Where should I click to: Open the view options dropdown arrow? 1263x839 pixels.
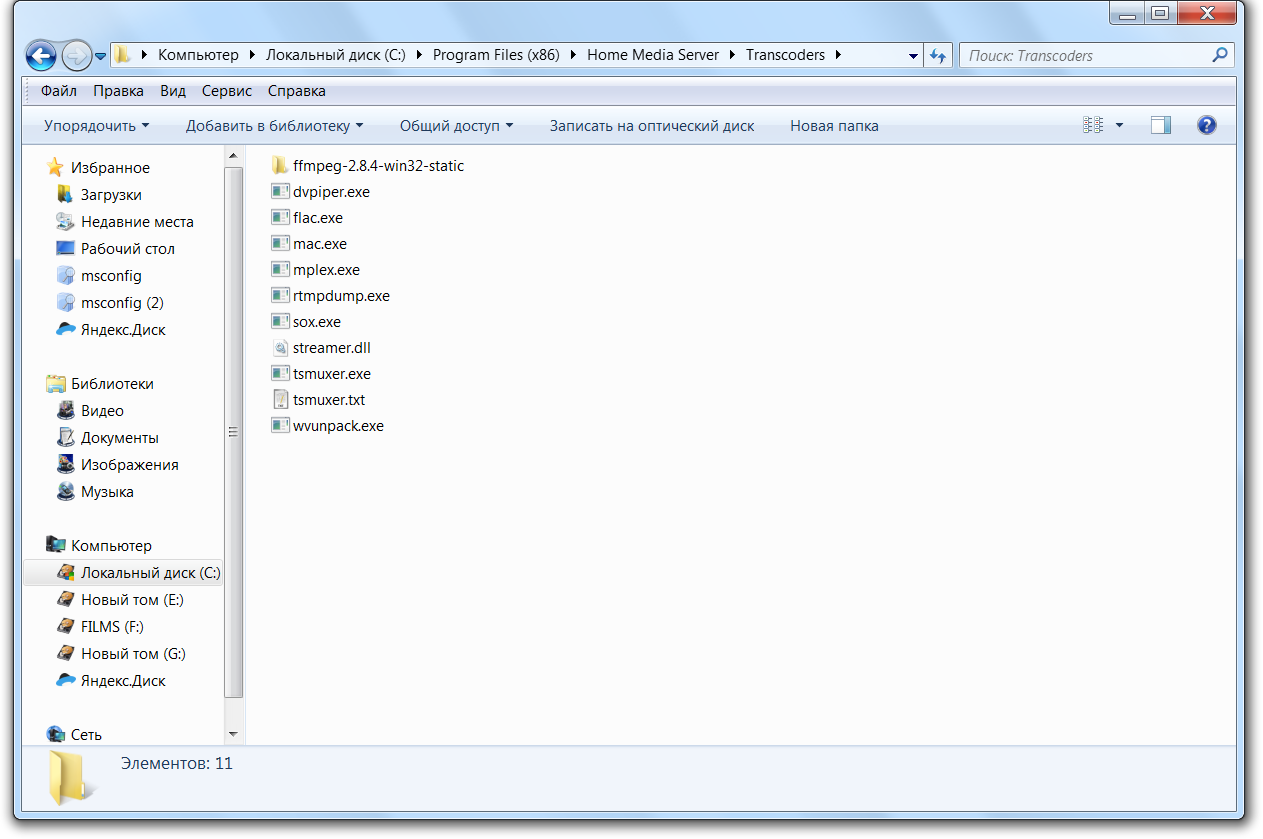pos(1119,126)
